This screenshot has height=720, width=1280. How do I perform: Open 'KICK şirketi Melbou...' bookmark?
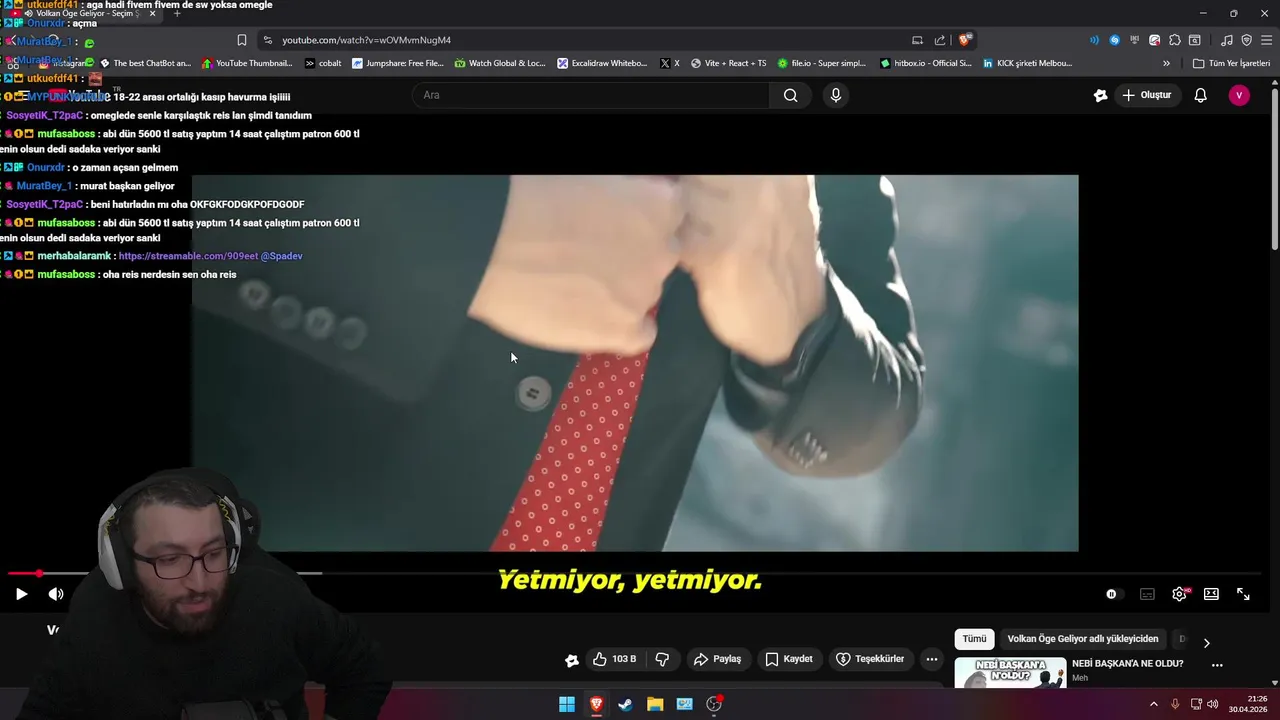point(1028,63)
